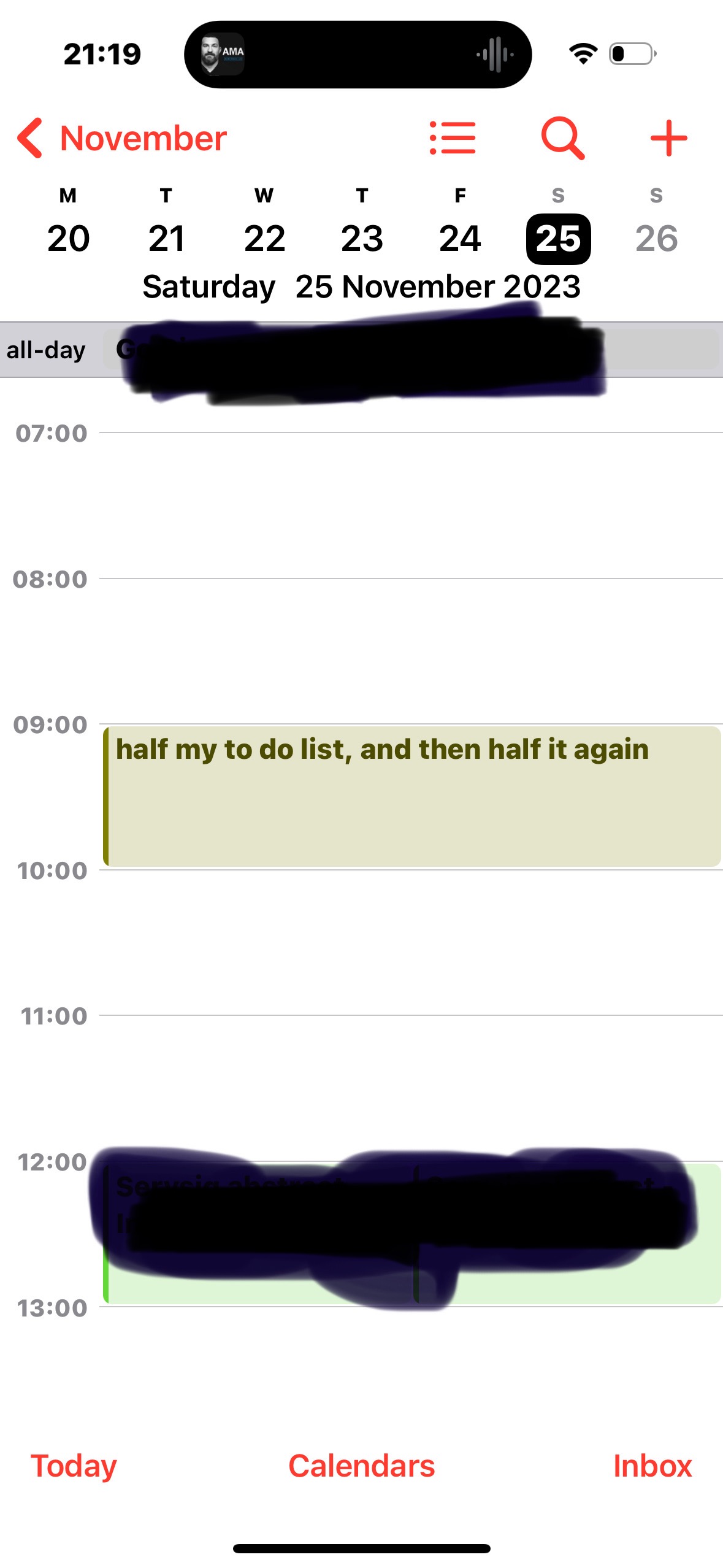The image size is (723, 1568).
Task: Open the calendar search magnifier
Action: [562, 138]
